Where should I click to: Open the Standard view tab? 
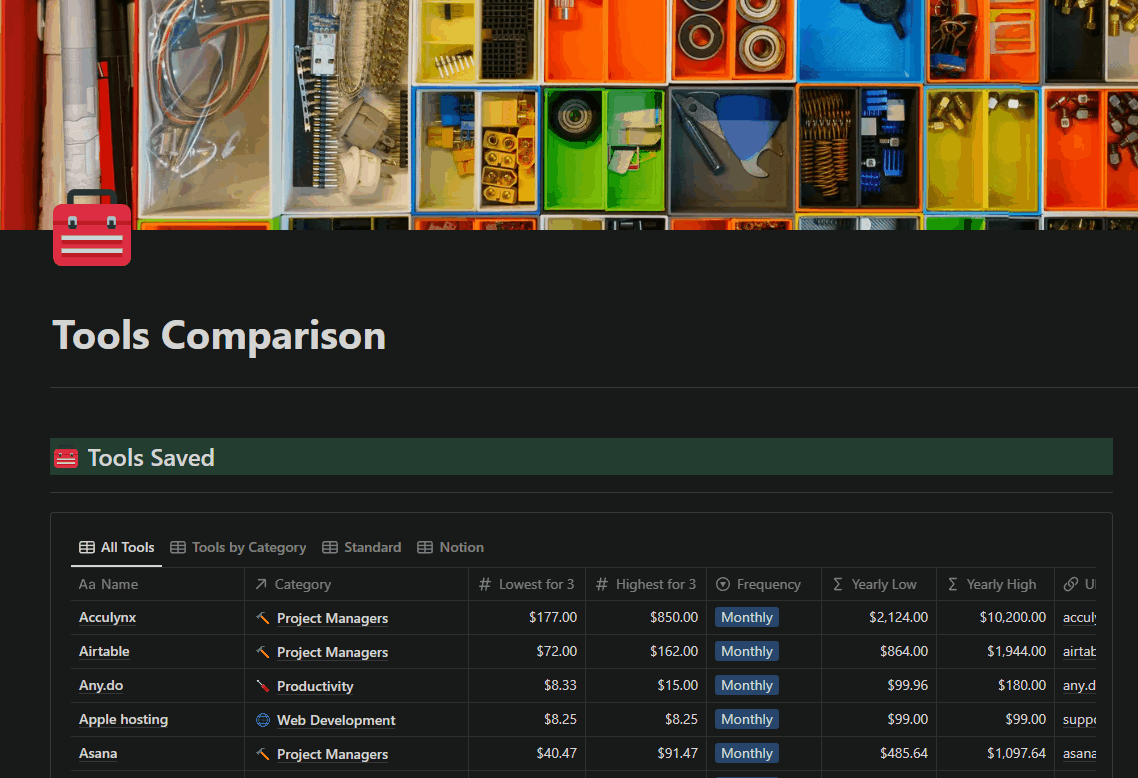click(x=362, y=548)
